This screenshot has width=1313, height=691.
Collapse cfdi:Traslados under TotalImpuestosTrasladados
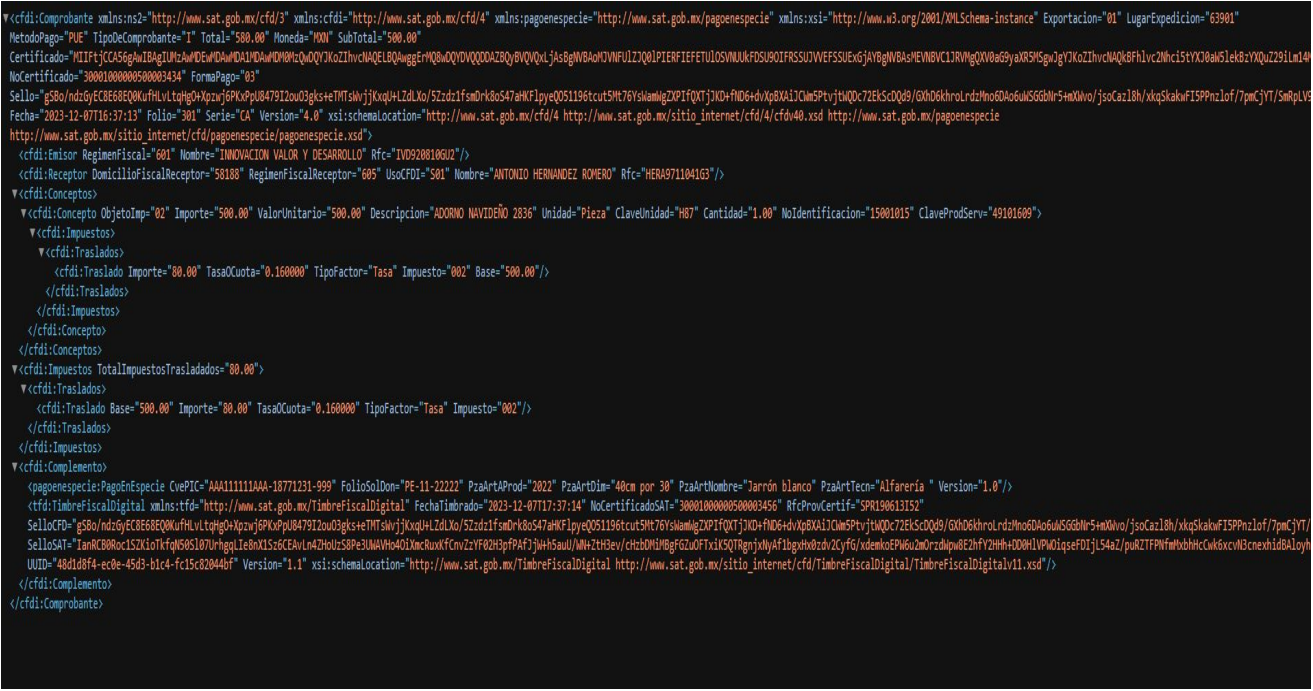23,388
